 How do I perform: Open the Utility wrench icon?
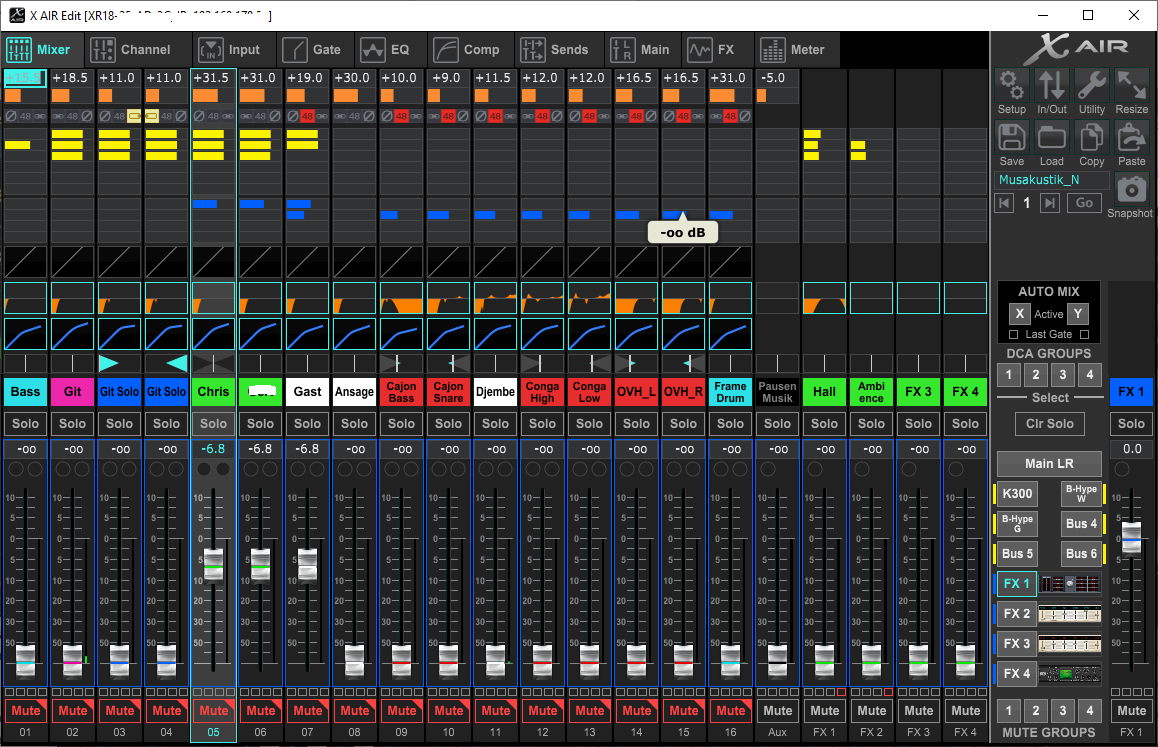(x=1092, y=86)
